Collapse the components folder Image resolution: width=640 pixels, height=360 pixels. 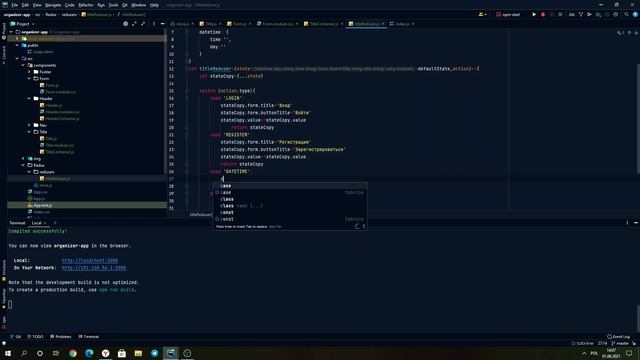click(23, 65)
